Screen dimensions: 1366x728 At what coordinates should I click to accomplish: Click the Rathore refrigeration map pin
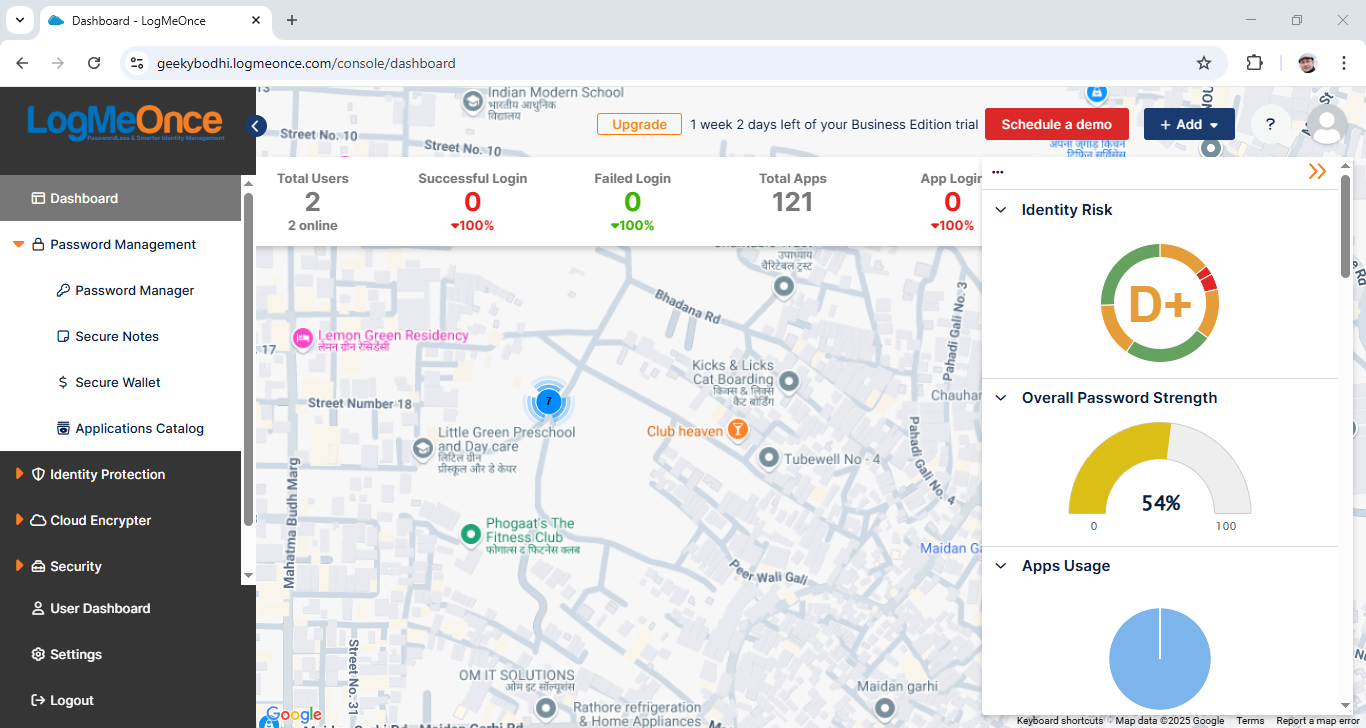546,709
